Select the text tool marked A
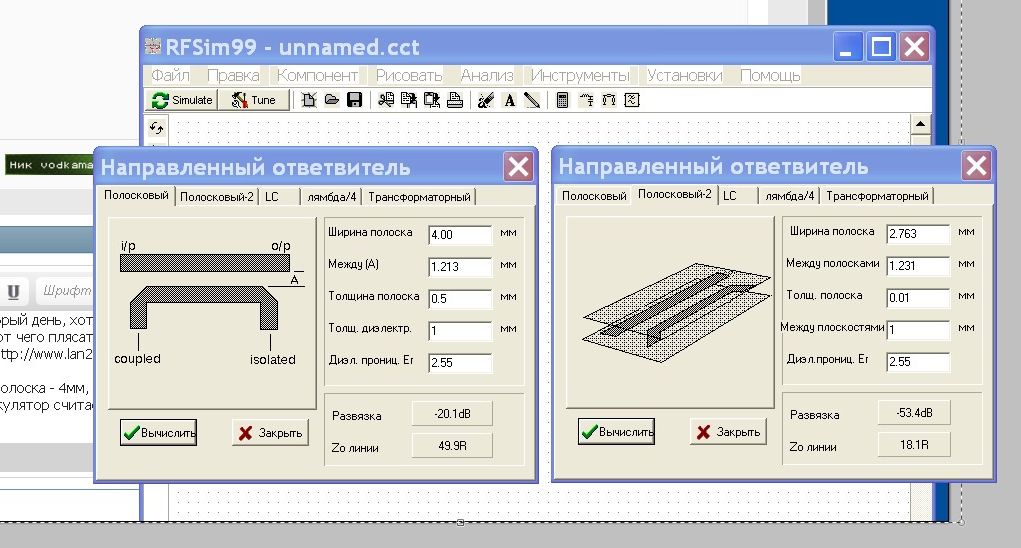 coord(509,100)
